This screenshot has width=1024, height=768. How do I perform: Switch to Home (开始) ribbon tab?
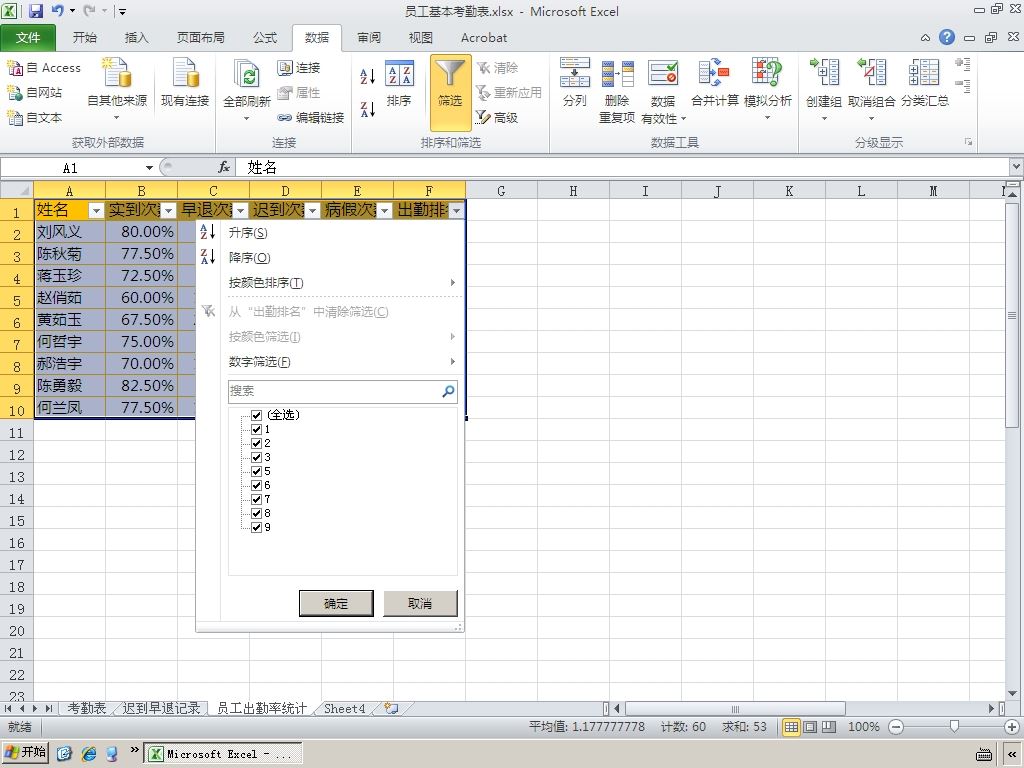[85, 37]
